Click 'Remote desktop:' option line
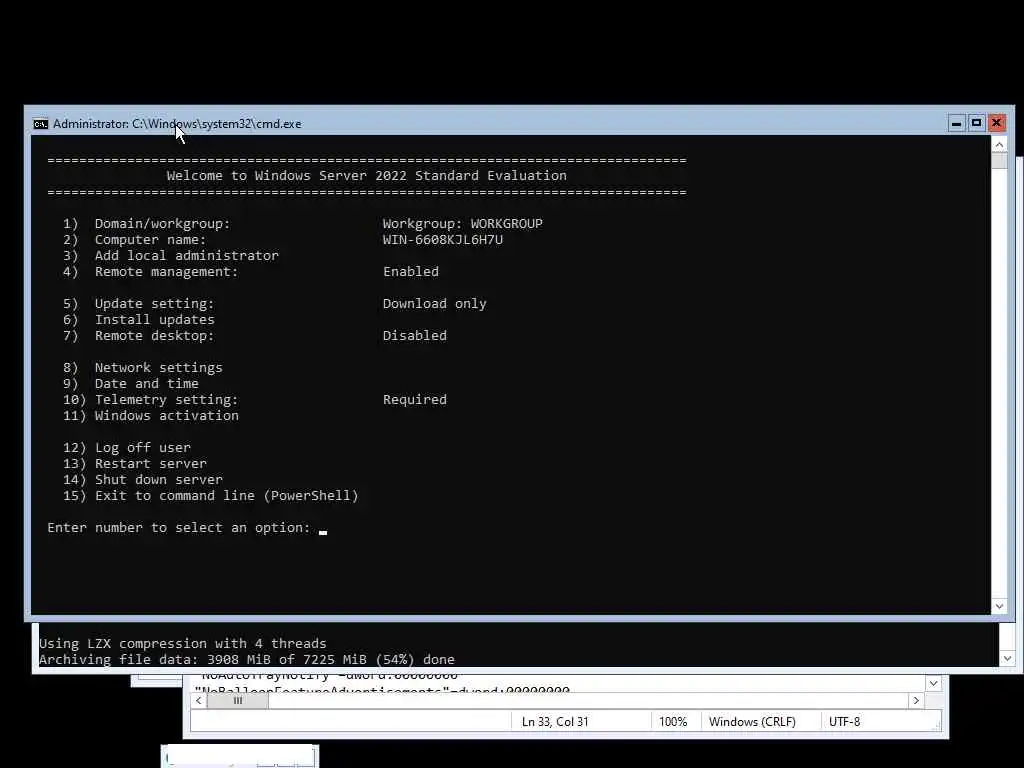1024x768 pixels. (x=138, y=336)
